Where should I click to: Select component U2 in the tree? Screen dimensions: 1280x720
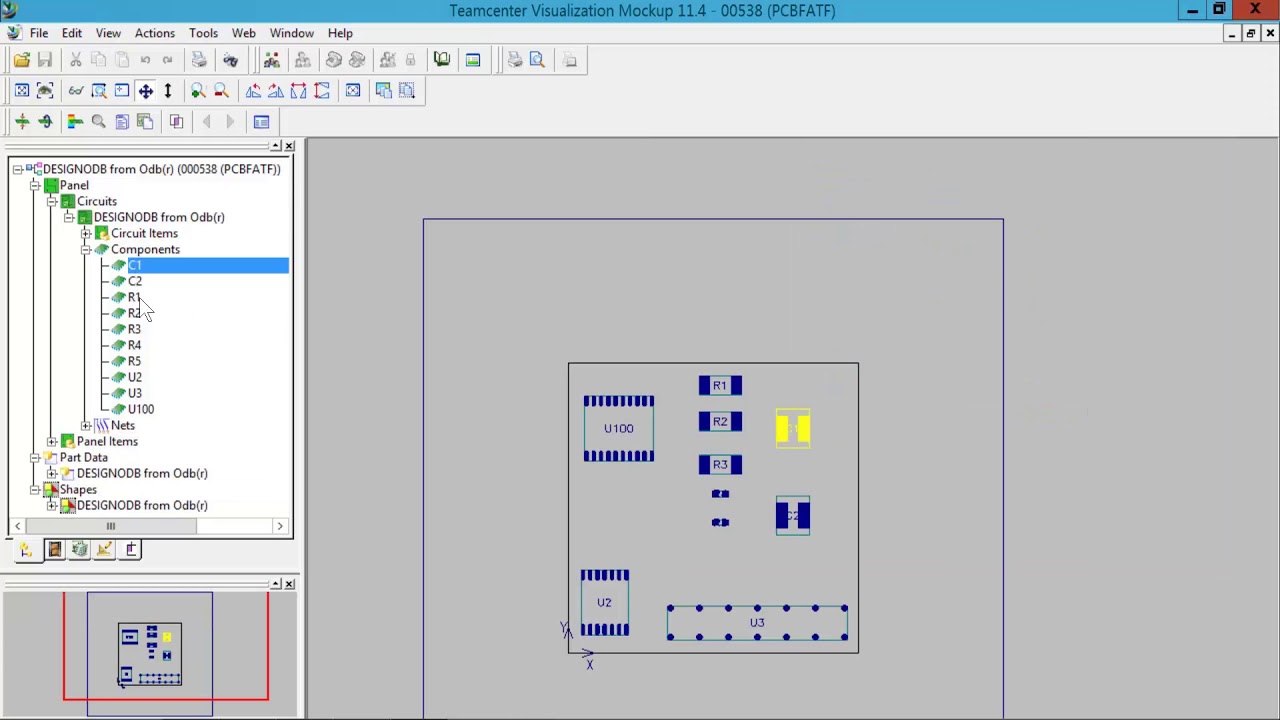(x=135, y=377)
